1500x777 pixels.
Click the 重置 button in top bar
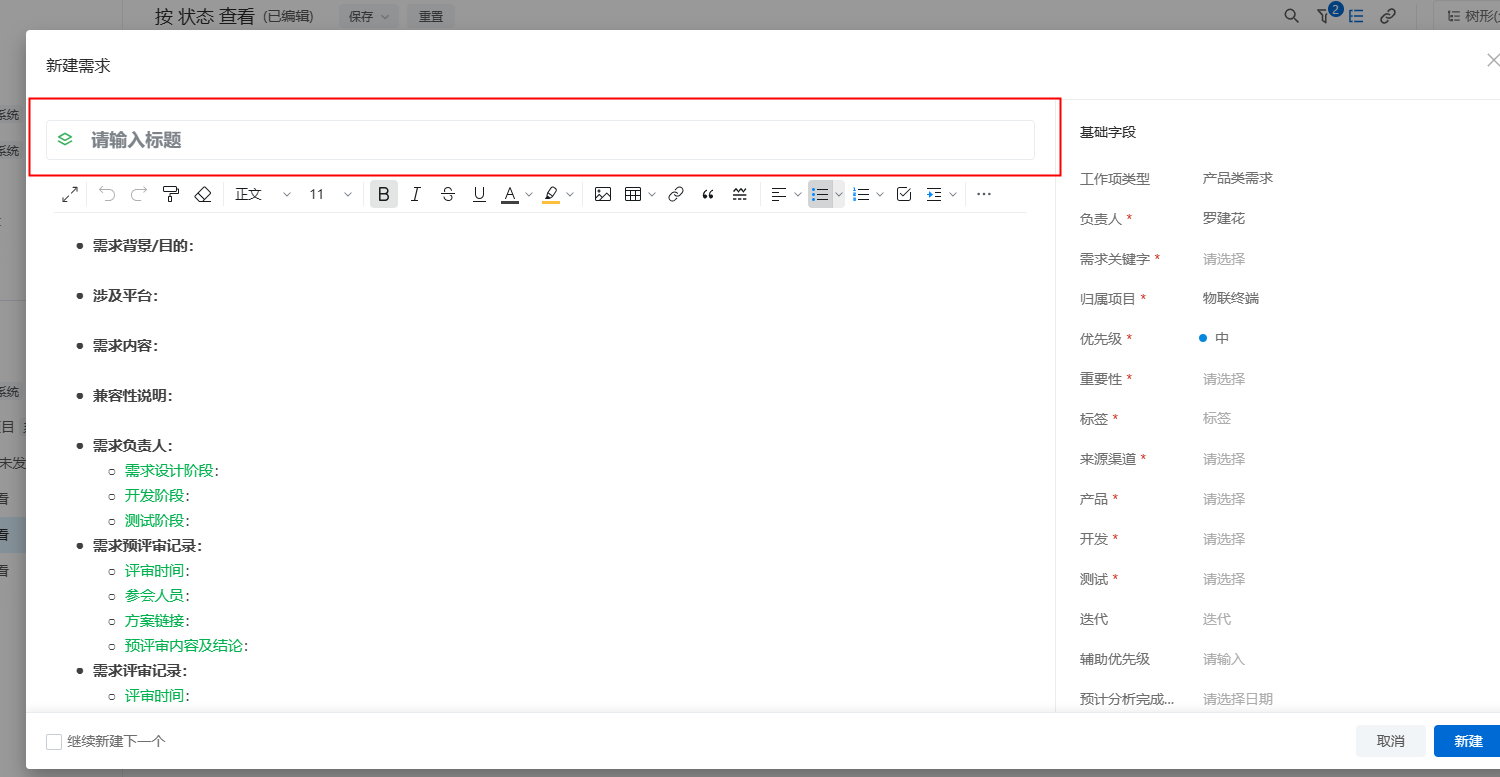click(x=431, y=16)
